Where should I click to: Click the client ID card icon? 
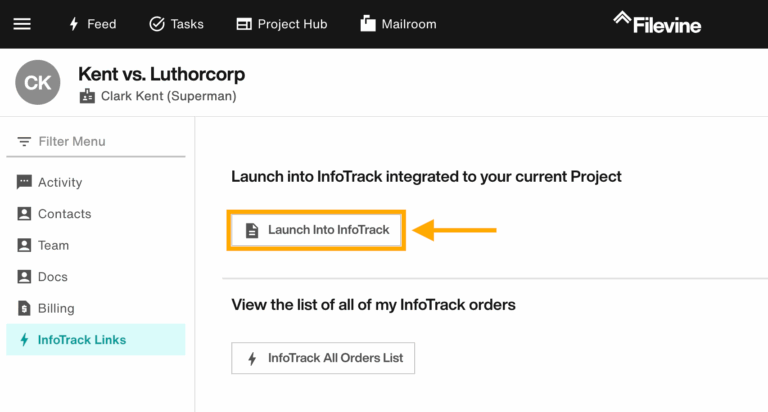(x=87, y=96)
